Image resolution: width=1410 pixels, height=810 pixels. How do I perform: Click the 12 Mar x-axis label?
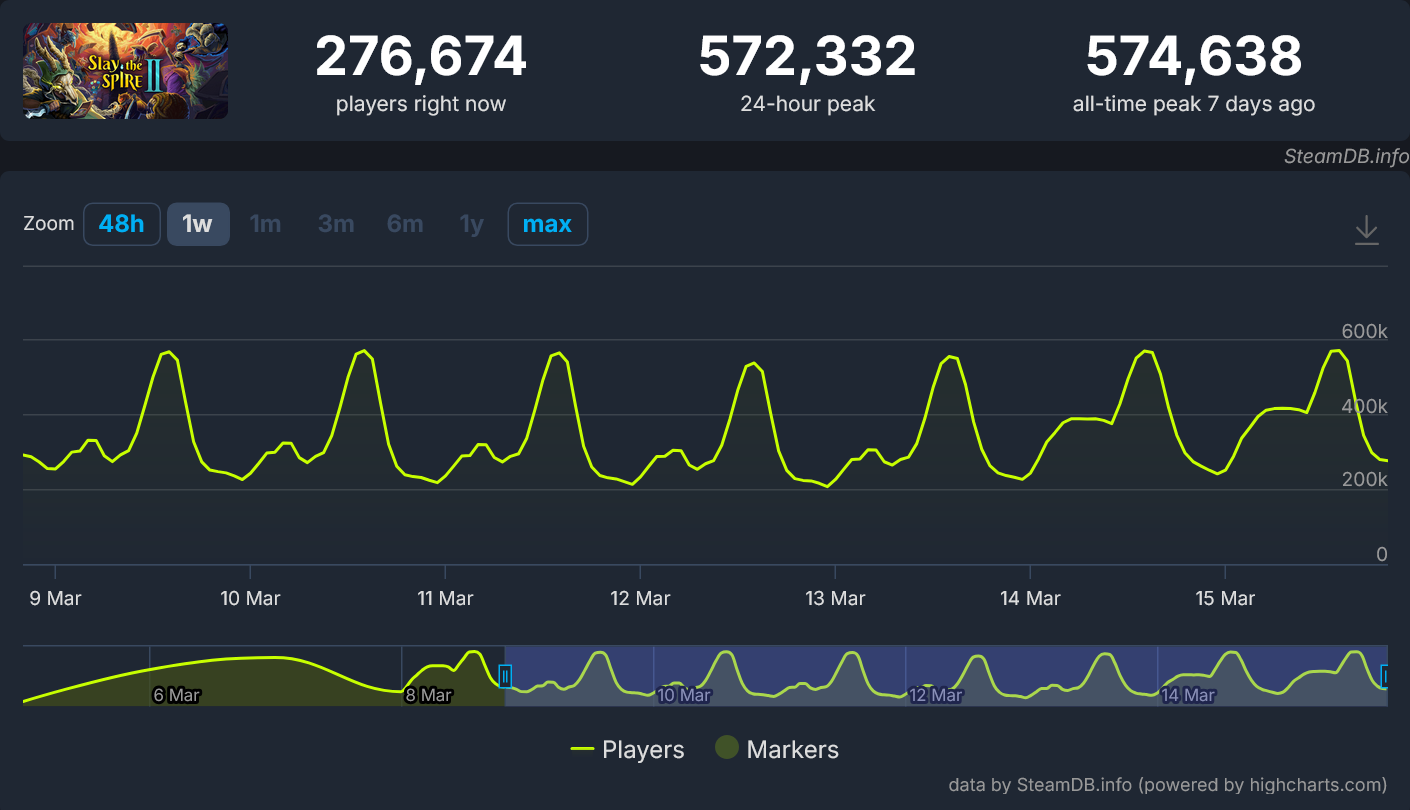[x=640, y=598]
